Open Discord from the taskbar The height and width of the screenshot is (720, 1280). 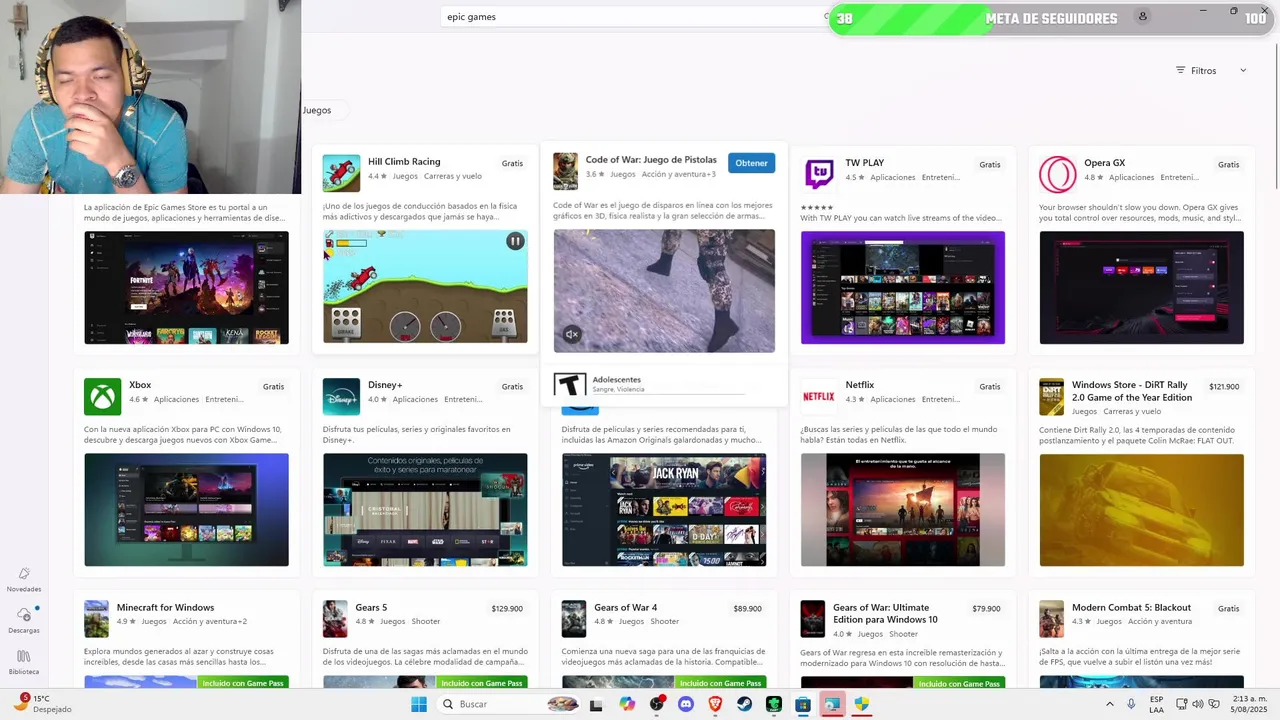pyautogui.click(x=686, y=704)
